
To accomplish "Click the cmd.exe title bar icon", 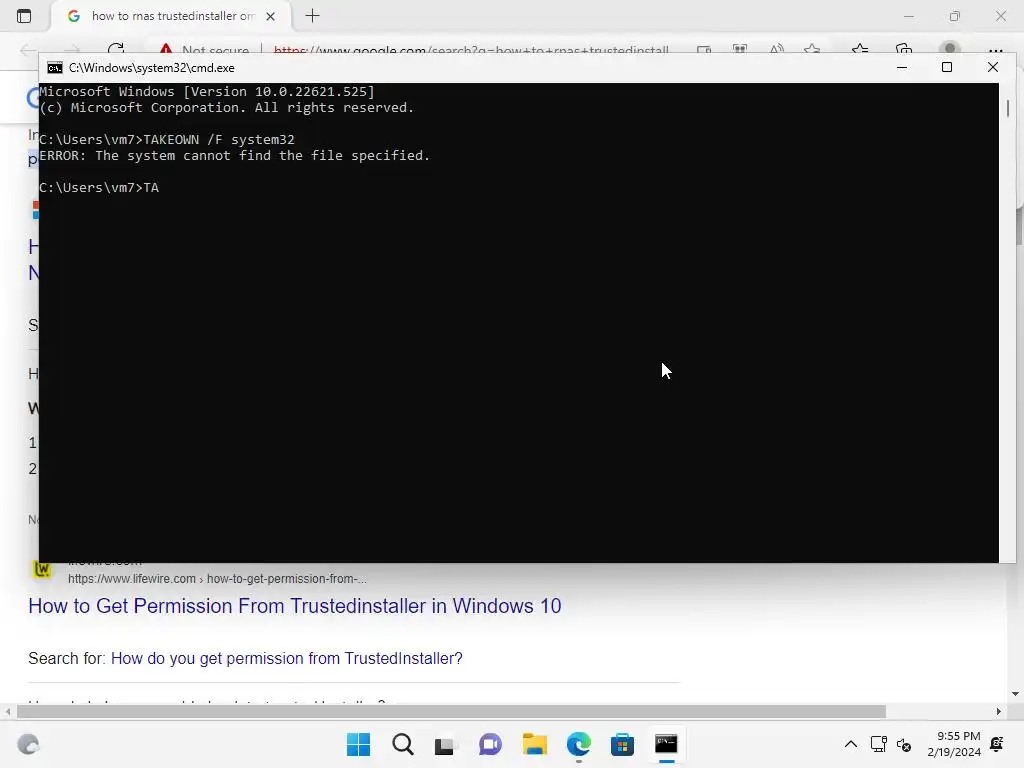I will (x=55, y=68).
